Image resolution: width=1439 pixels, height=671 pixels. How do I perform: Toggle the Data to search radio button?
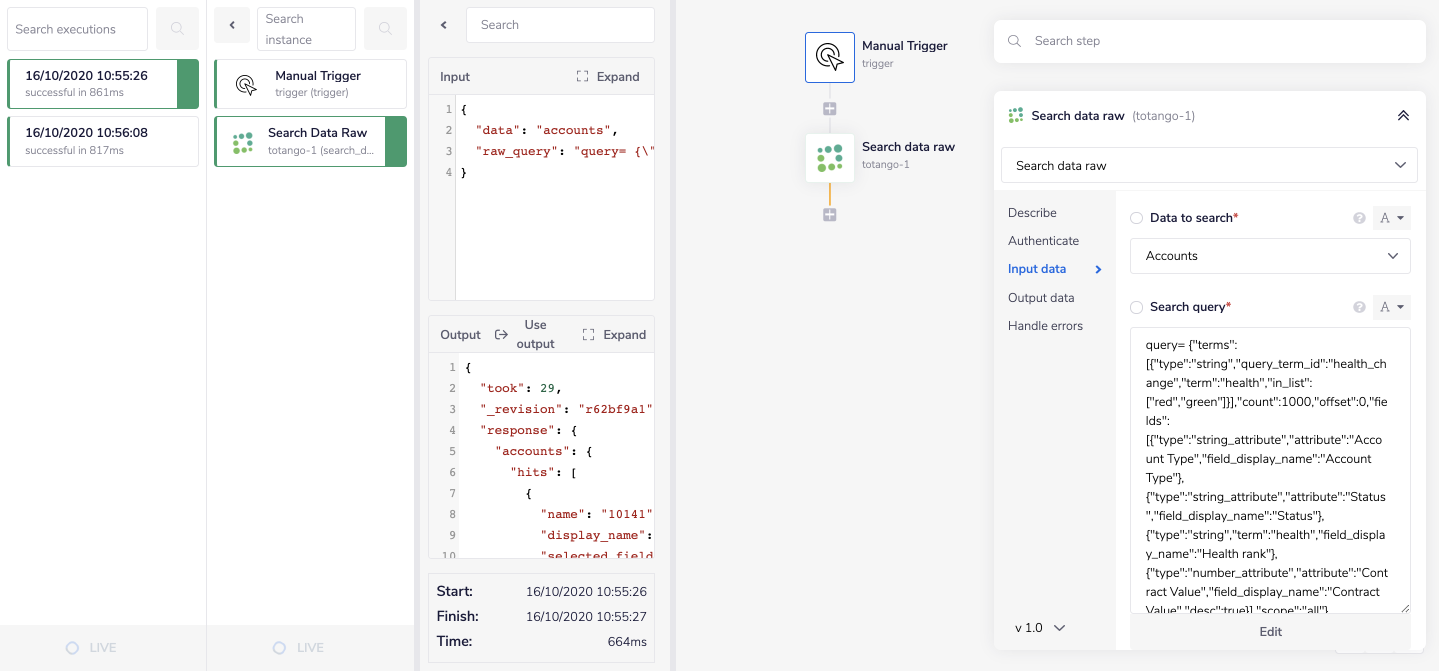tap(1136, 218)
